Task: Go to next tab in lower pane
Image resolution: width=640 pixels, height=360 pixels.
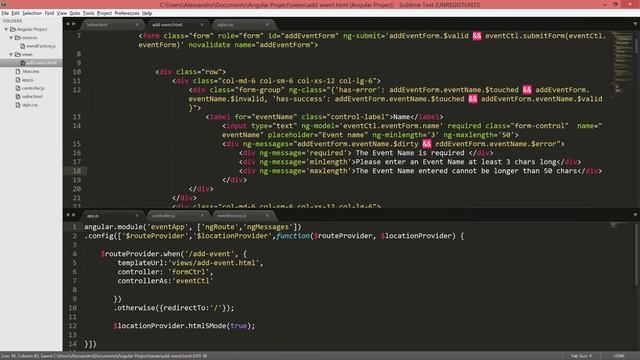Action: pyautogui.click(x=74, y=215)
